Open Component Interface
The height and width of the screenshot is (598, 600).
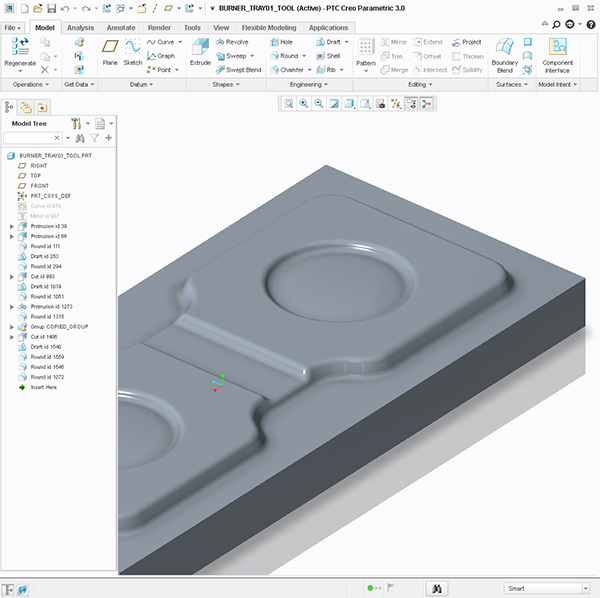tap(557, 55)
